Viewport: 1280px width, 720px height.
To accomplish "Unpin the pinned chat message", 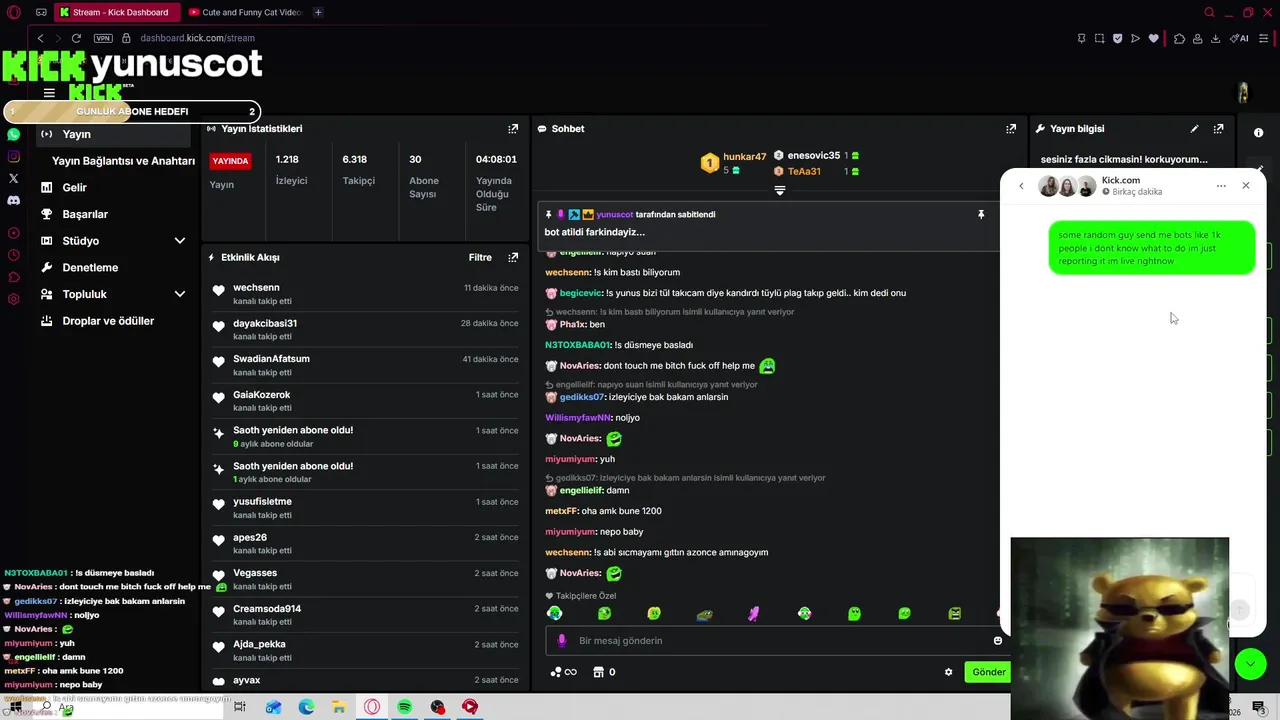I will [x=981, y=214].
